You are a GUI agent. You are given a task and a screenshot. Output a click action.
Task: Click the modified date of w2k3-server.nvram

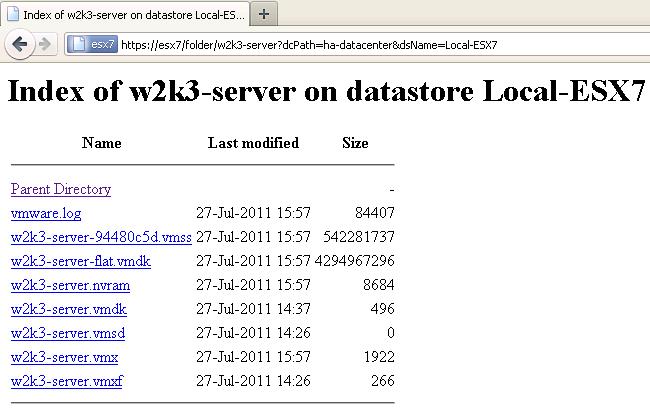[253, 285]
